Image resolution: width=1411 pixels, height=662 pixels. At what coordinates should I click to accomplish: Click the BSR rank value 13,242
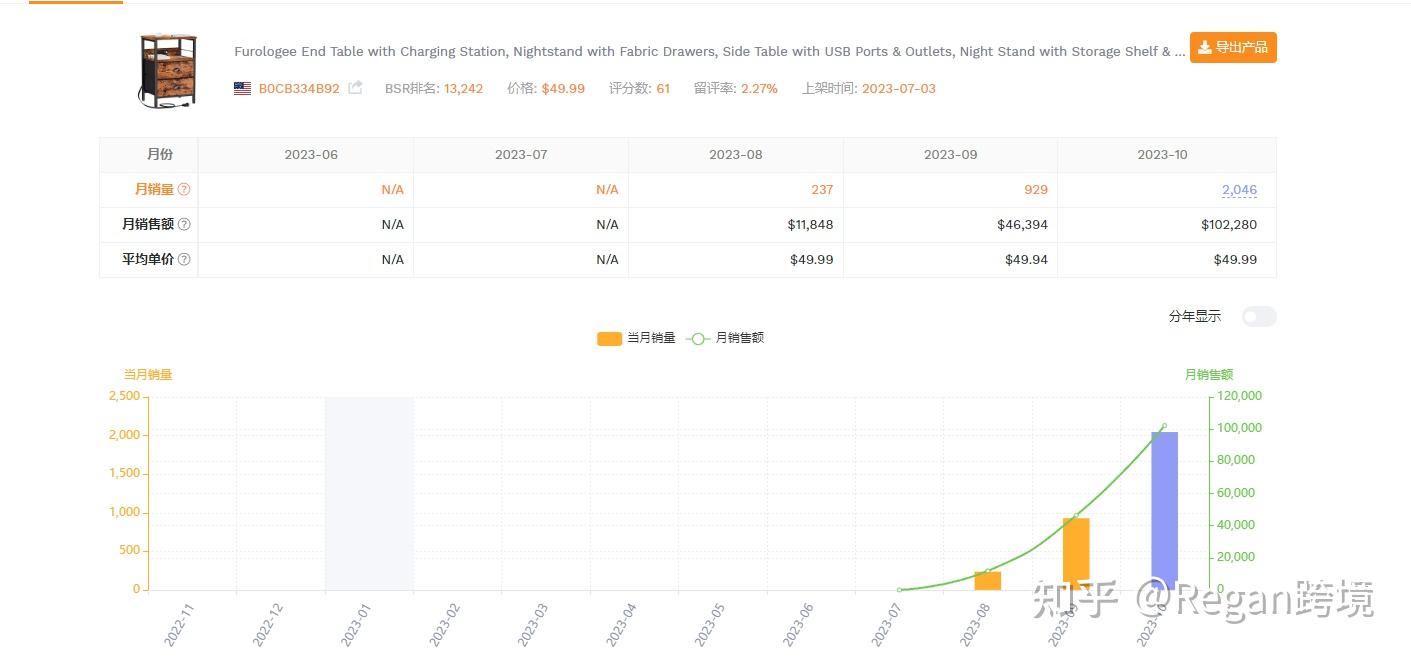[463, 88]
